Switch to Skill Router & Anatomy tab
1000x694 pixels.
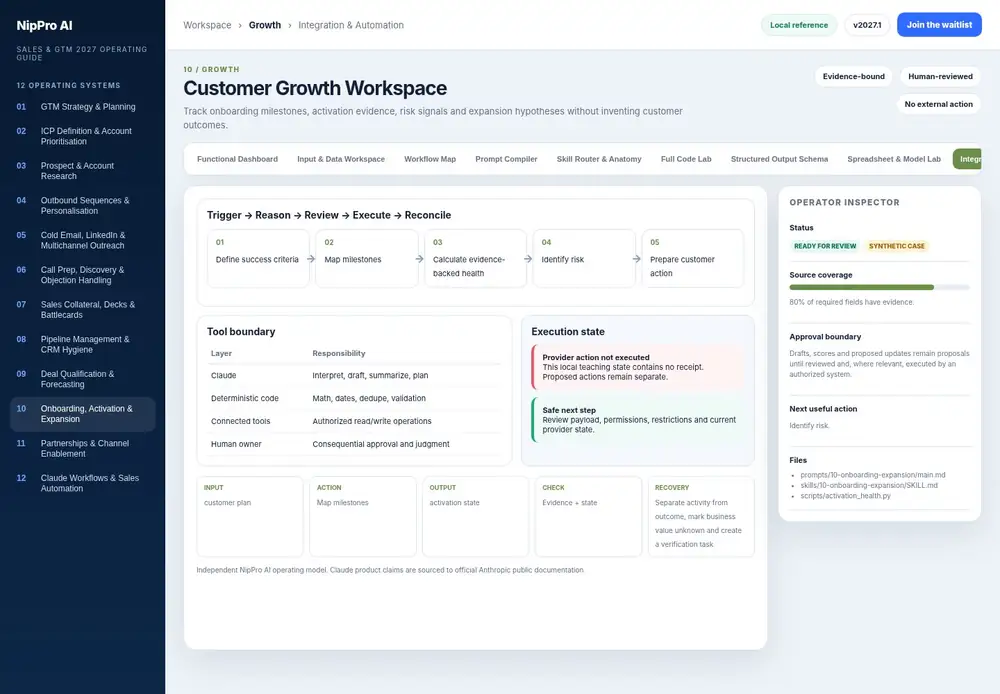(599, 159)
